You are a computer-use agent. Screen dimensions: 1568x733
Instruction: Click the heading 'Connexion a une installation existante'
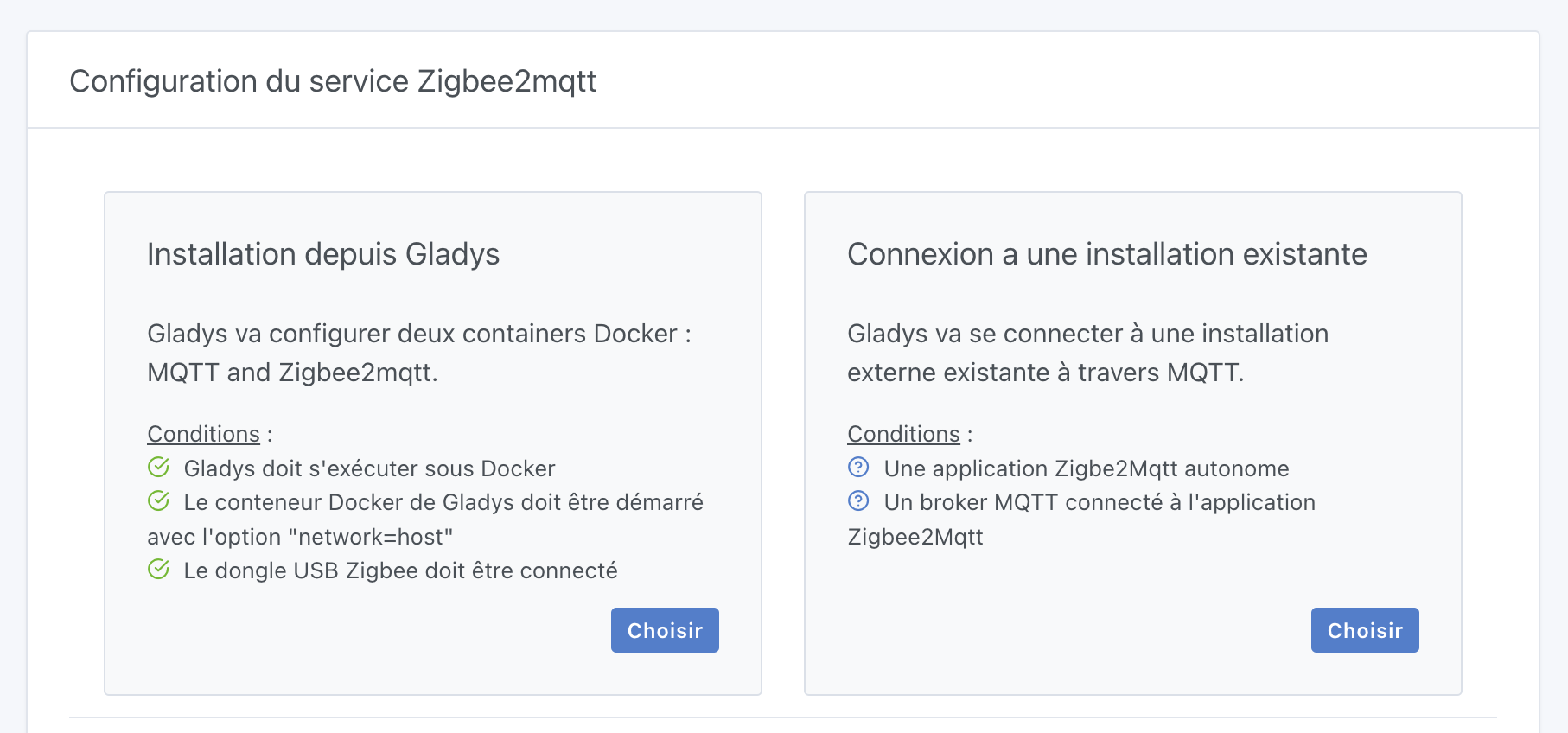click(1106, 254)
